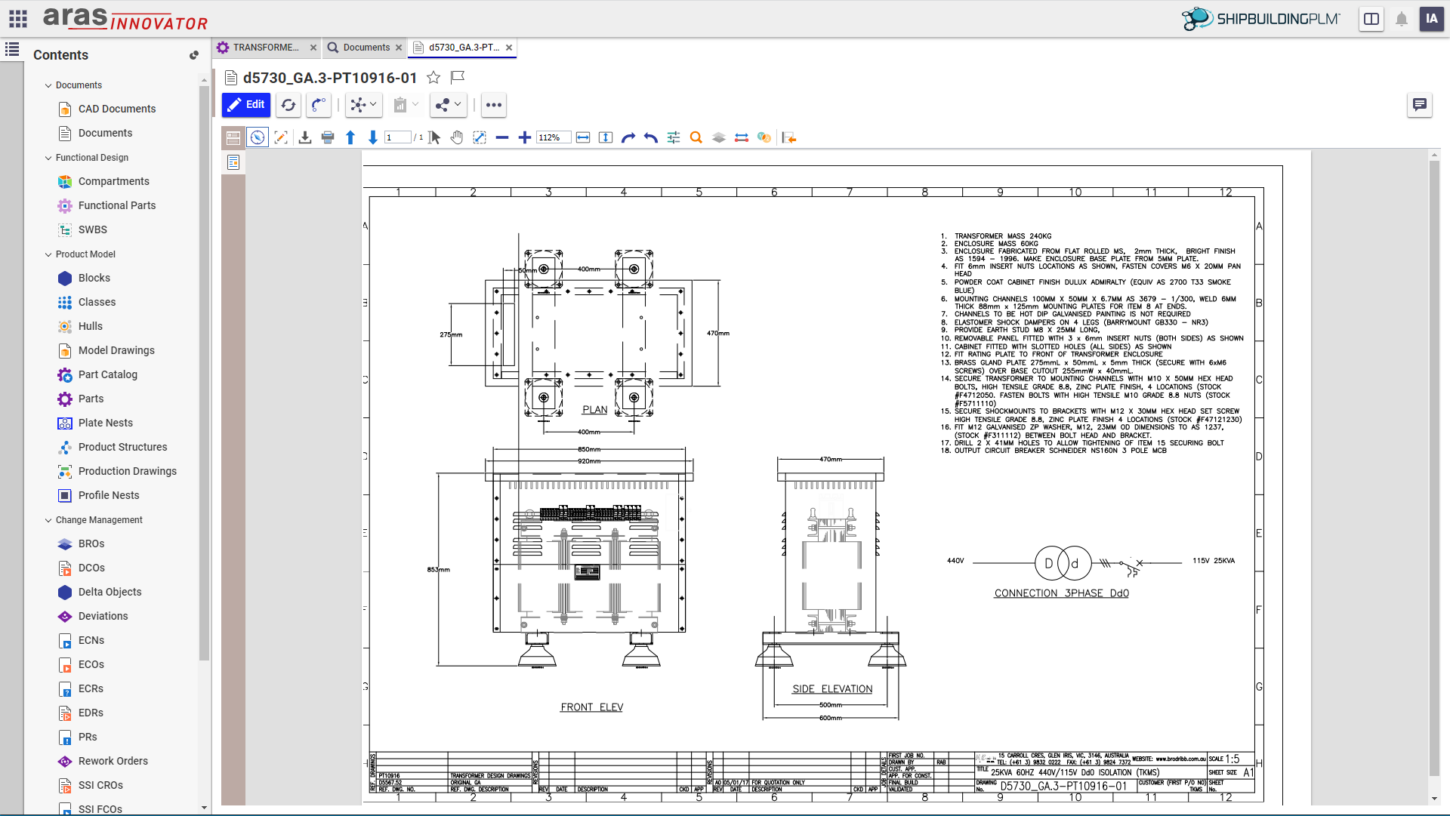Download the drawing using the download icon
1450x816 pixels.
coord(306,137)
